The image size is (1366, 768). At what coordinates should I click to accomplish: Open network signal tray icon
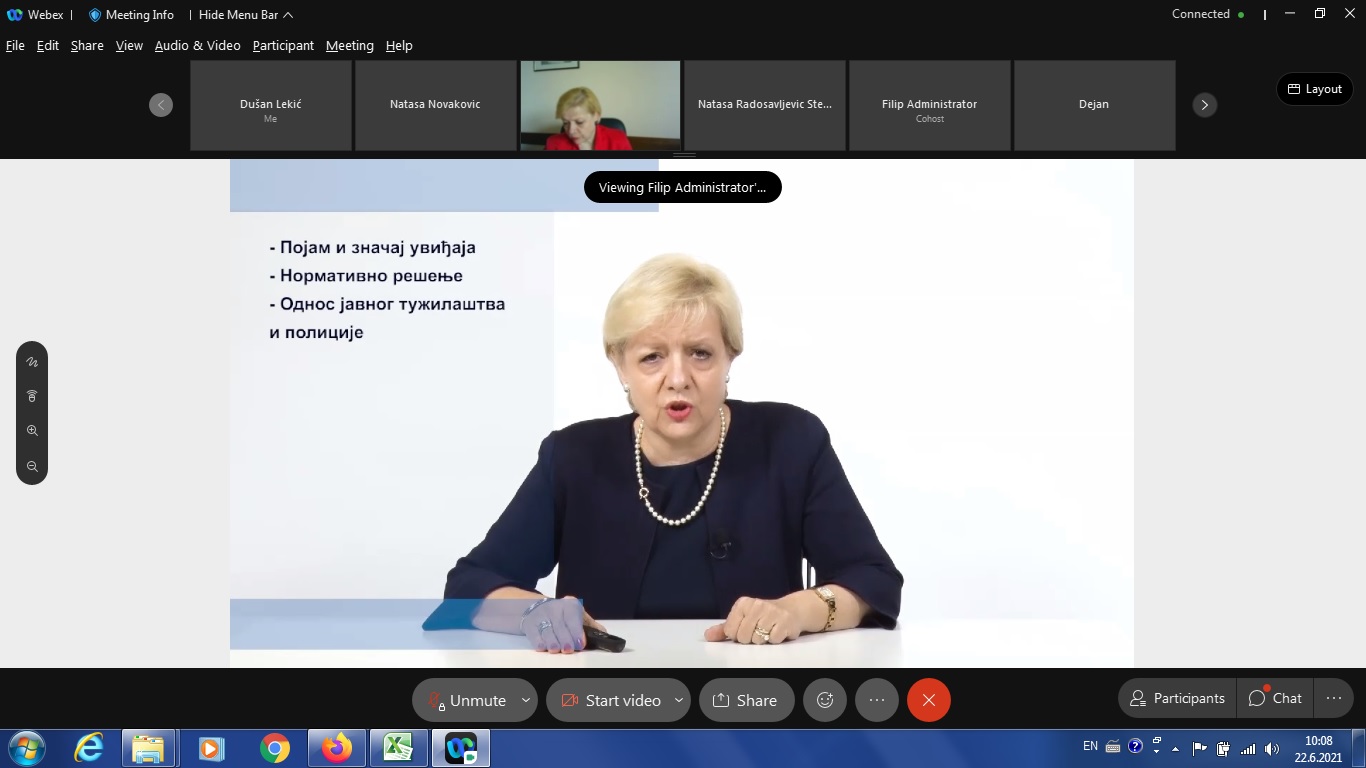[1248, 748]
